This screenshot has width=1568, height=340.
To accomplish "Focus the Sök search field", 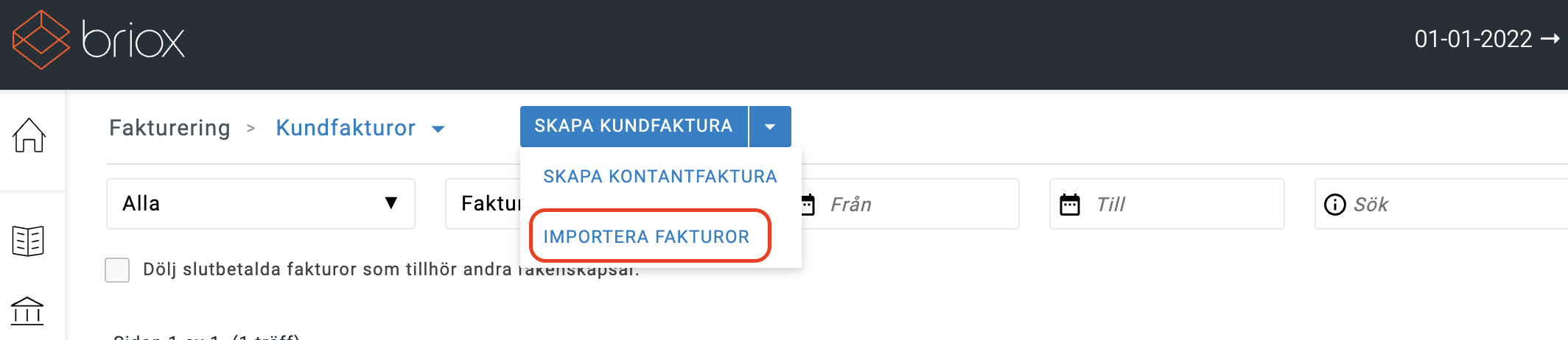I will click(x=1441, y=204).
